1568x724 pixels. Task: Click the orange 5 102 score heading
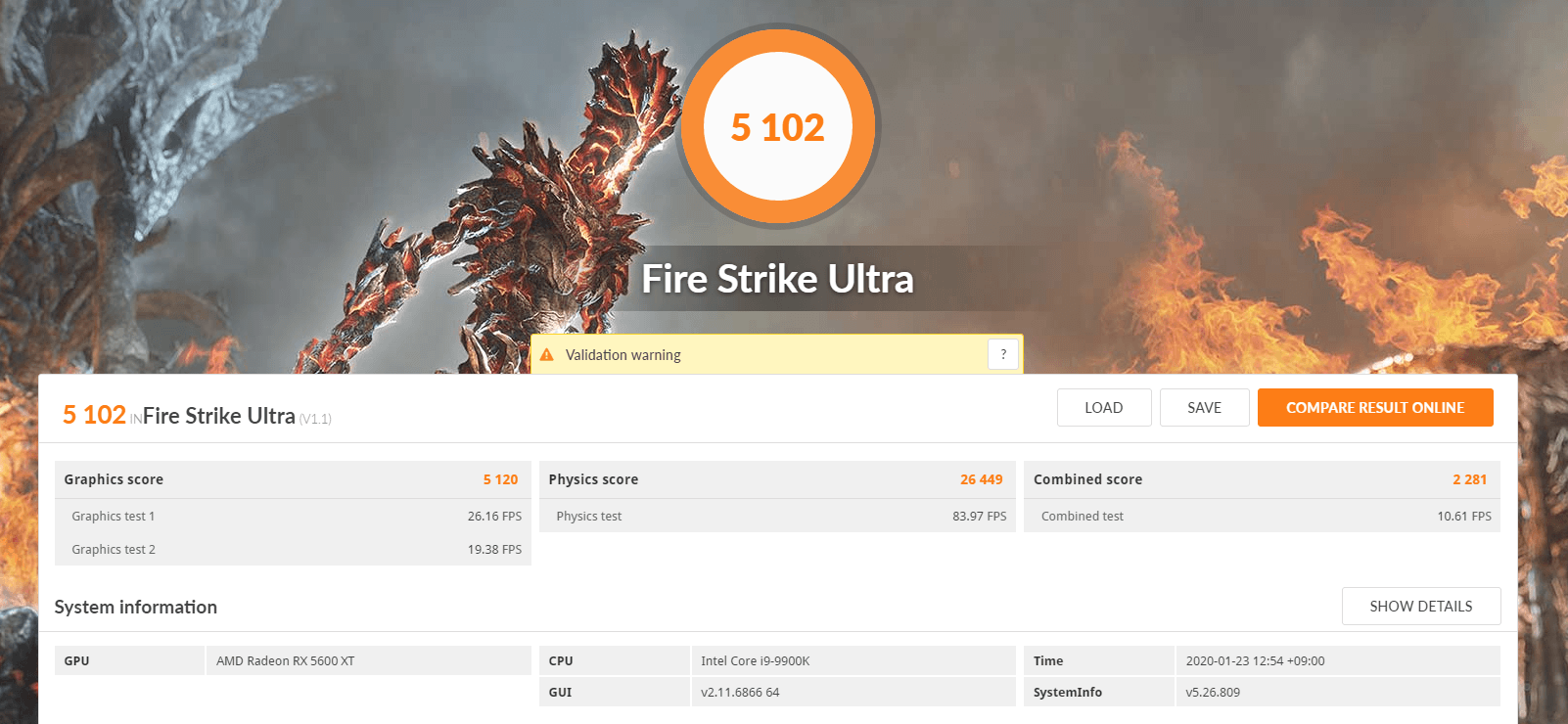click(x=94, y=415)
